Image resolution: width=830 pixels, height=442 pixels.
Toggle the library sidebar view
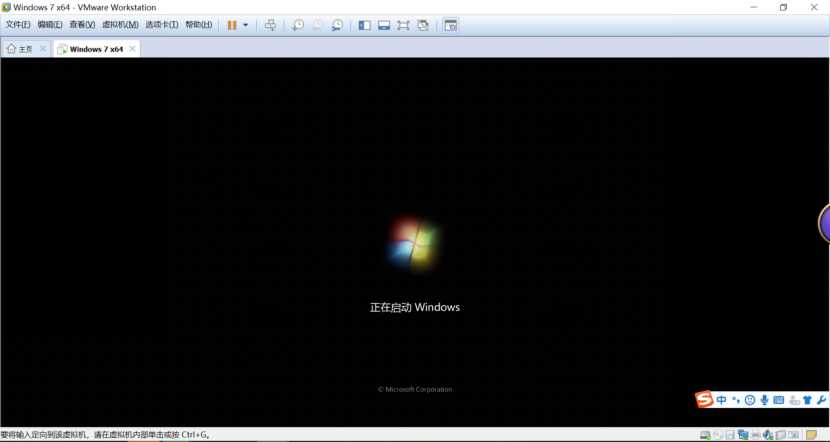[x=364, y=25]
